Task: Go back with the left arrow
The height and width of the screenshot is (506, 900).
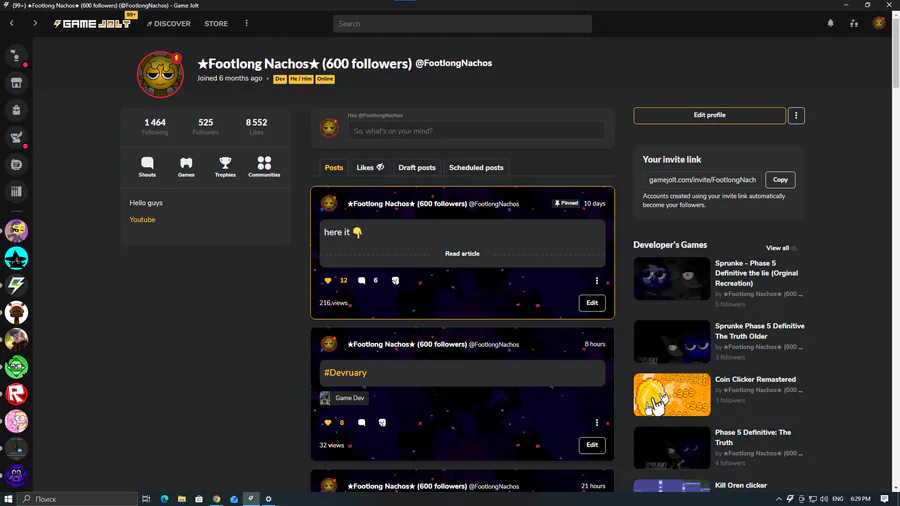Action: [x=11, y=23]
